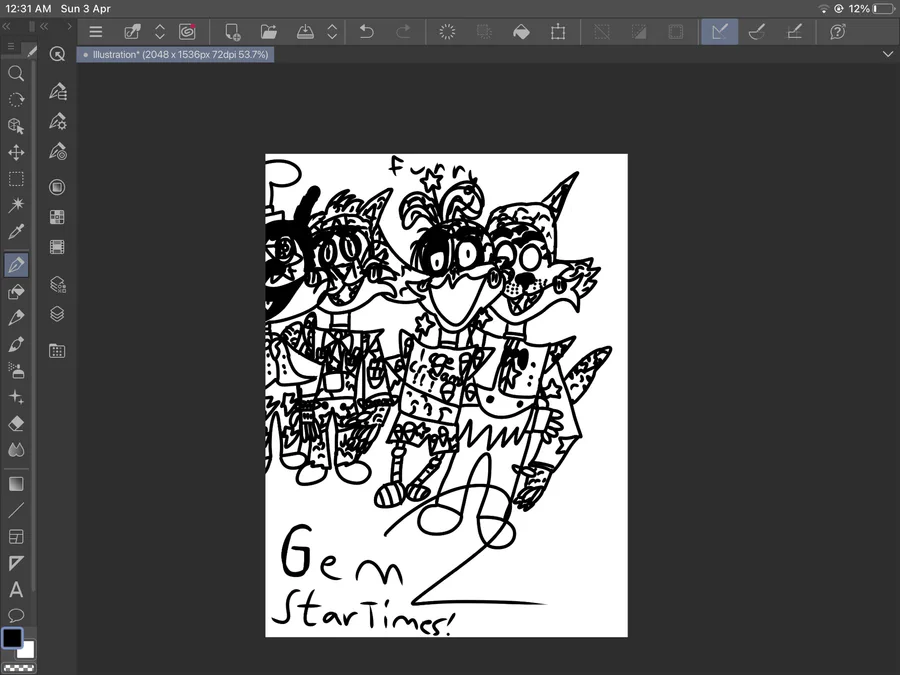Click the Fill bucket command
This screenshot has width=900, height=675.
click(x=521, y=32)
